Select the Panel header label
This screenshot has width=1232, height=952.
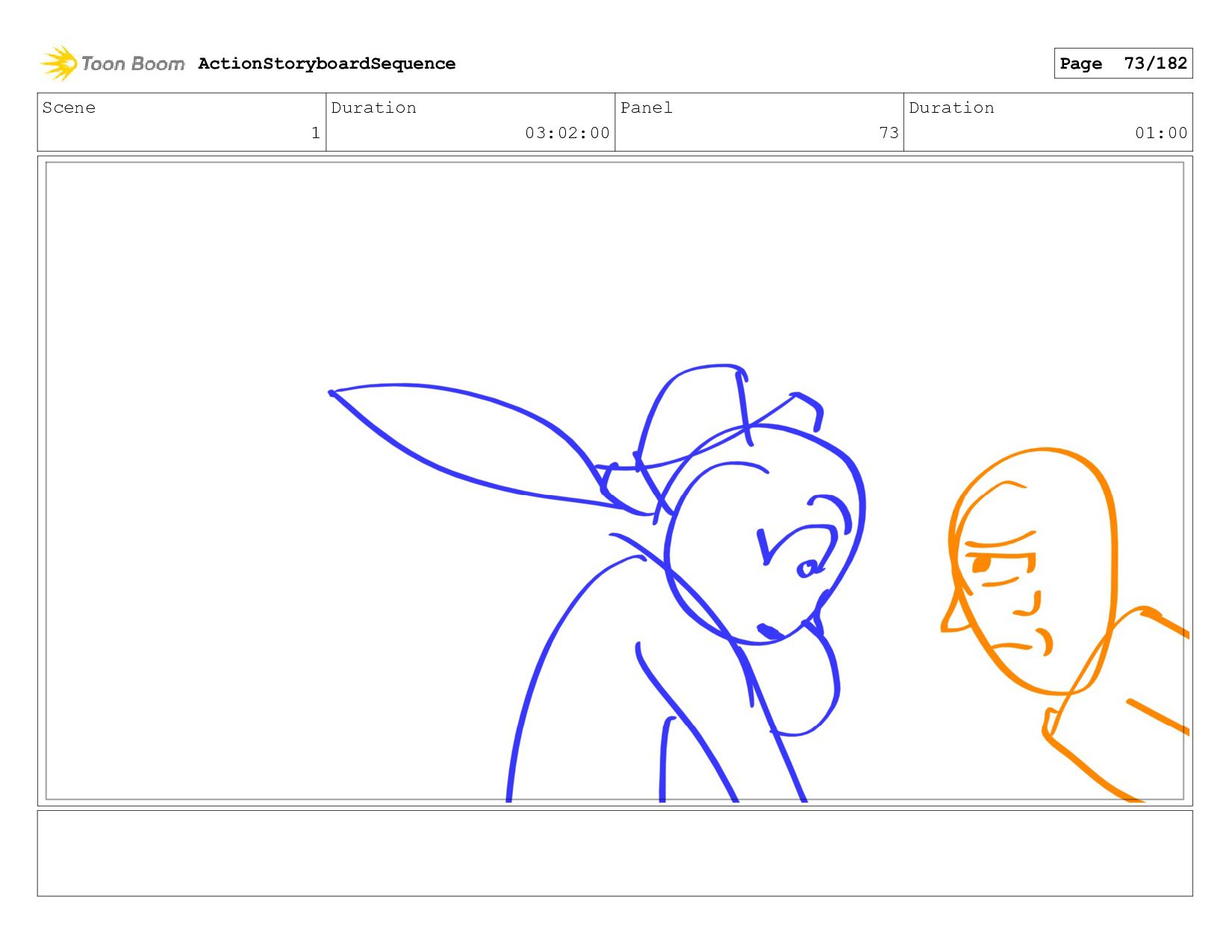click(x=646, y=108)
